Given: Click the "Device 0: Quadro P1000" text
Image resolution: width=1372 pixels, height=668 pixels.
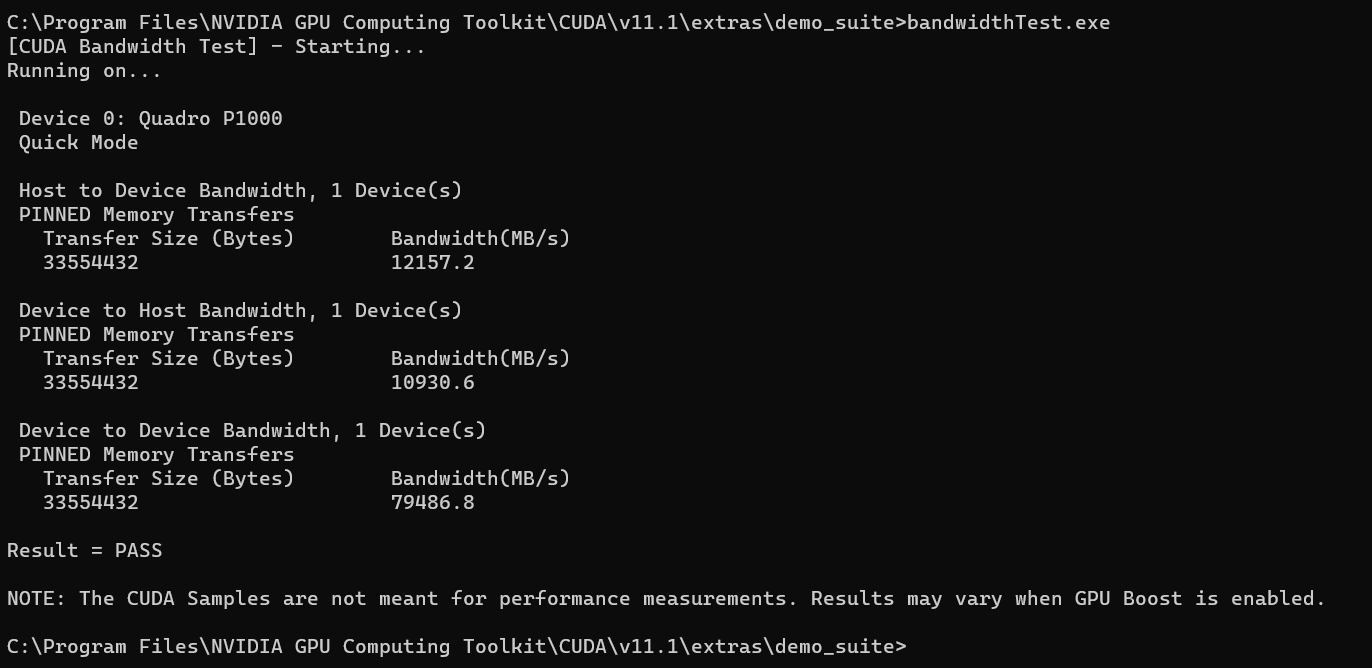Looking at the screenshot, I should 150,118.
